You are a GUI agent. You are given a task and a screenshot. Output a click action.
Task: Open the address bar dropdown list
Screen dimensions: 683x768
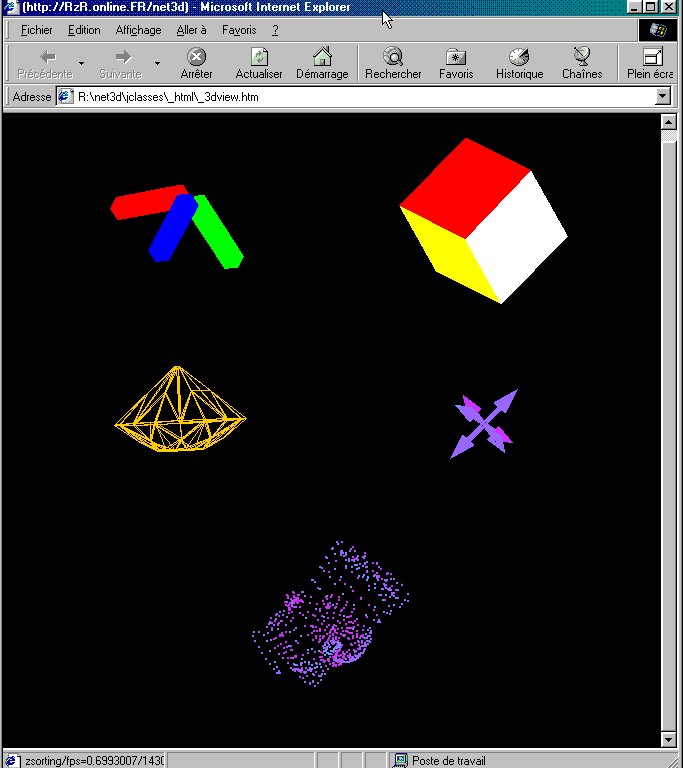(663, 96)
